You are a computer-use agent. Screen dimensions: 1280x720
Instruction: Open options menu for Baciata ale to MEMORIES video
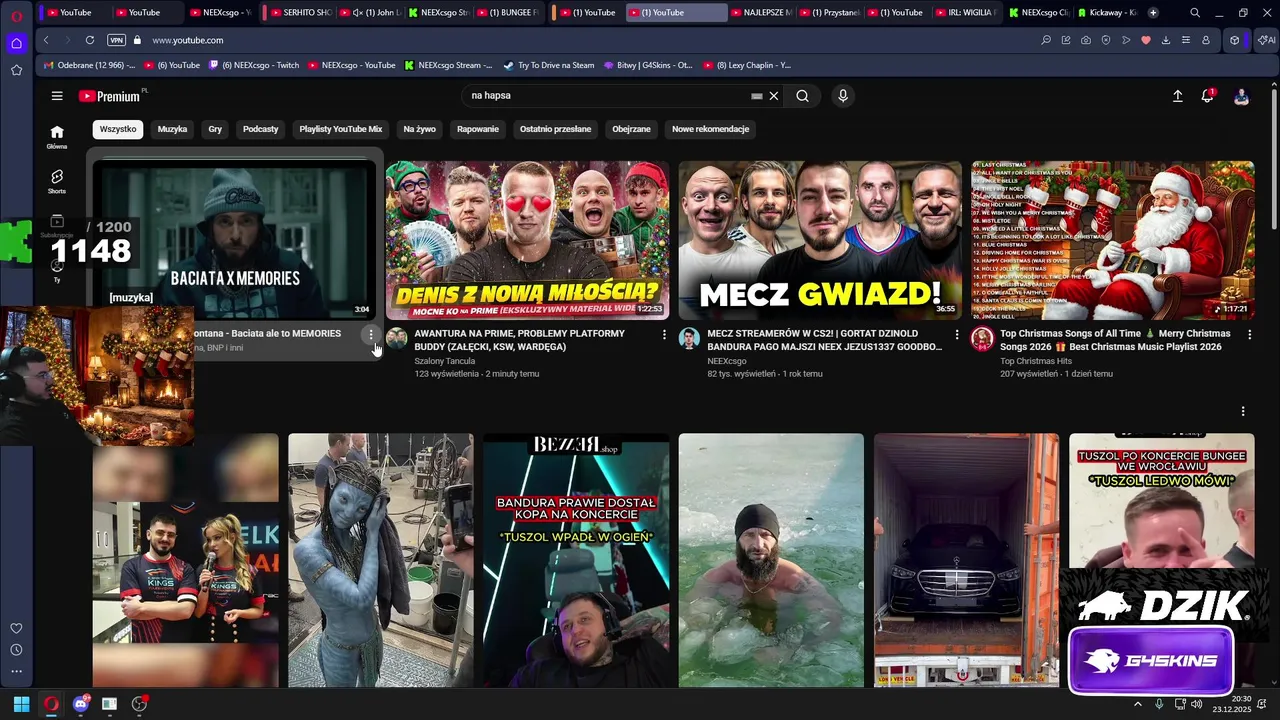tap(371, 334)
